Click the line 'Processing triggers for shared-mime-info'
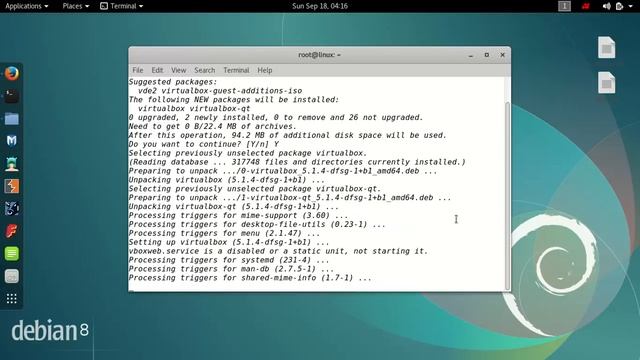Screen dimensions: 640x360 pos(250,278)
